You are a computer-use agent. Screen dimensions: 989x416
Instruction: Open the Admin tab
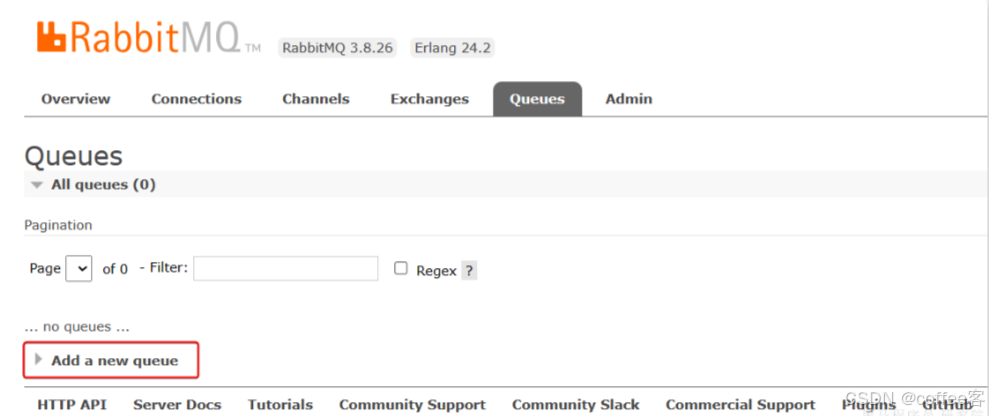click(x=629, y=99)
